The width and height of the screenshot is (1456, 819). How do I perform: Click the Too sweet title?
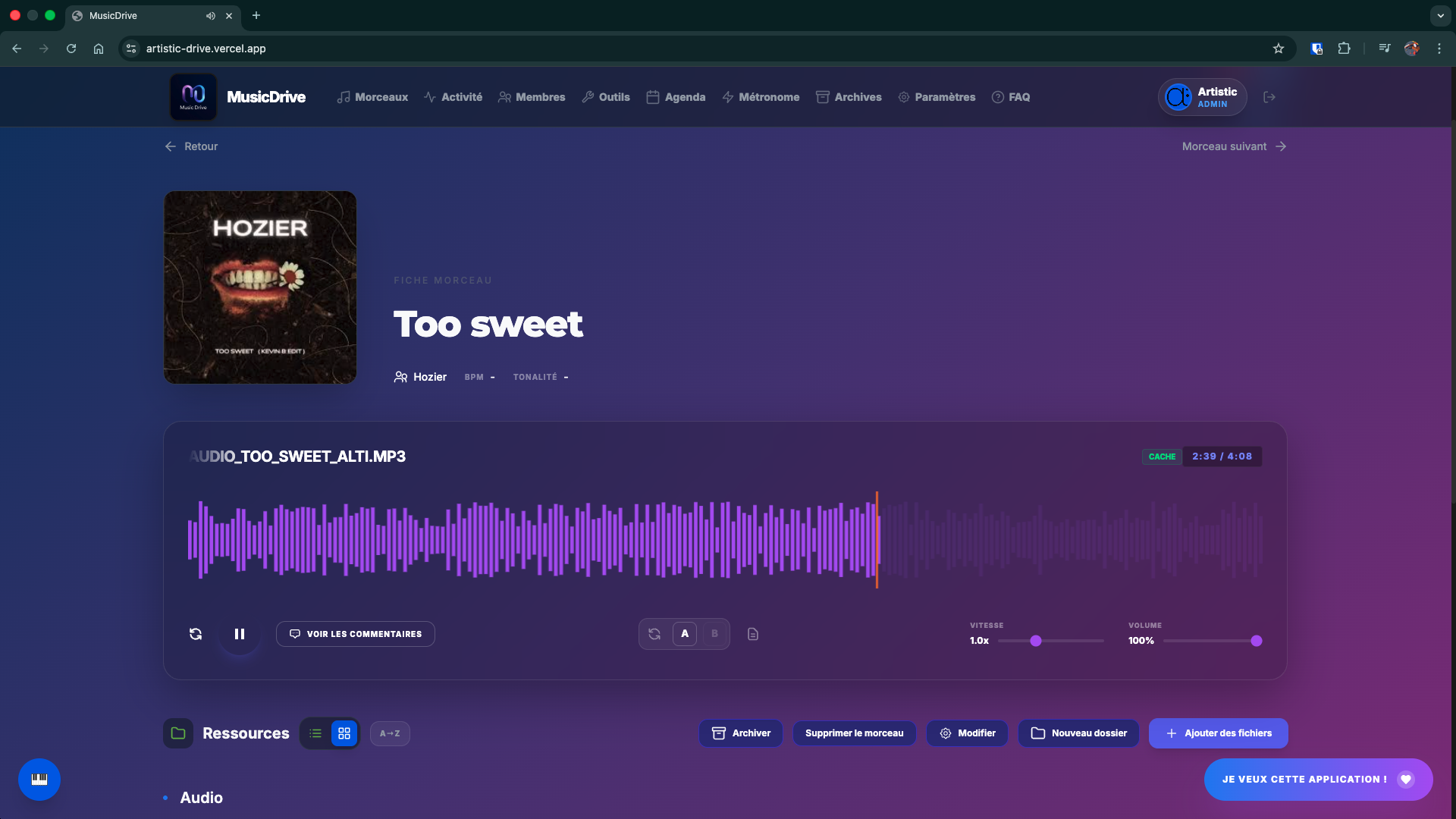pyautogui.click(x=488, y=324)
